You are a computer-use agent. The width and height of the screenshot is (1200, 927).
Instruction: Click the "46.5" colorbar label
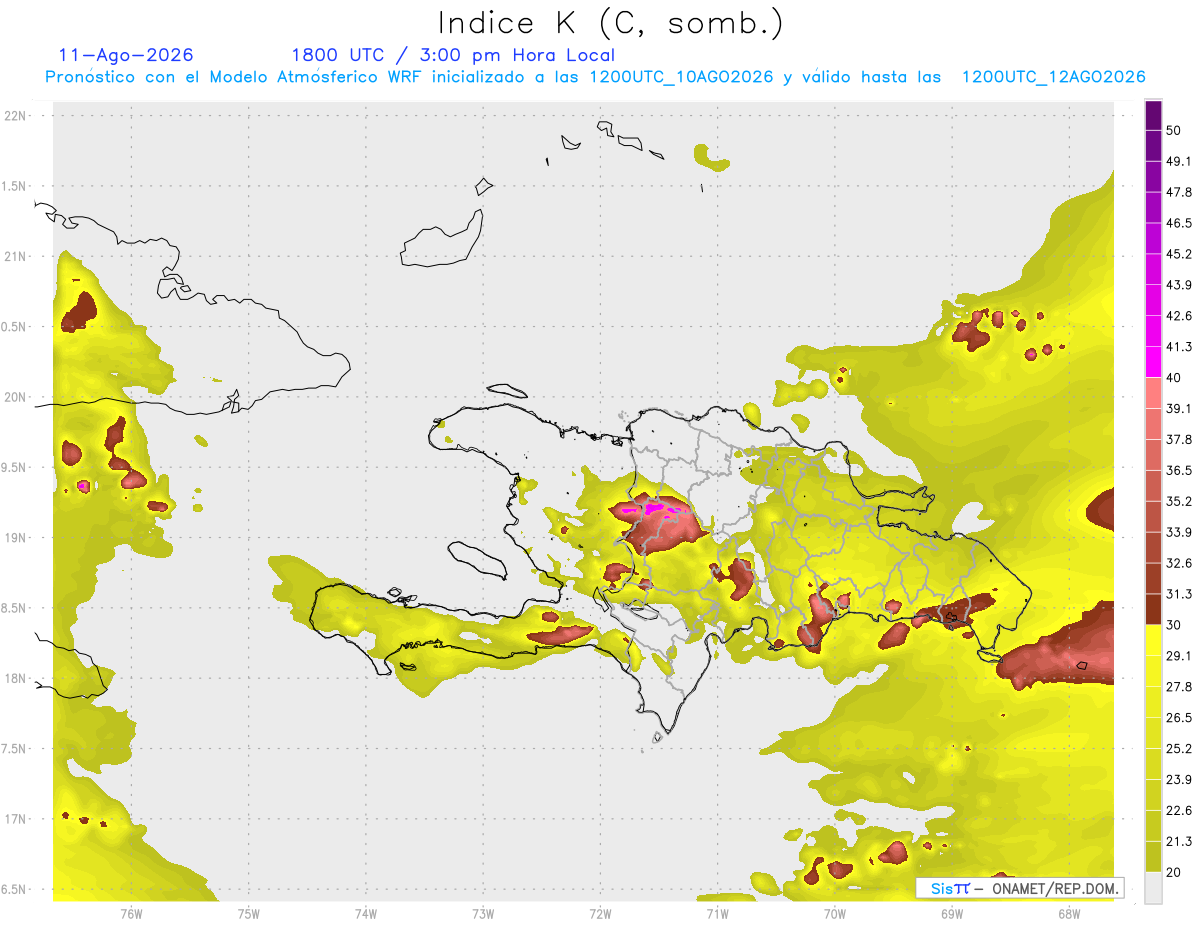(x=1179, y=223)
